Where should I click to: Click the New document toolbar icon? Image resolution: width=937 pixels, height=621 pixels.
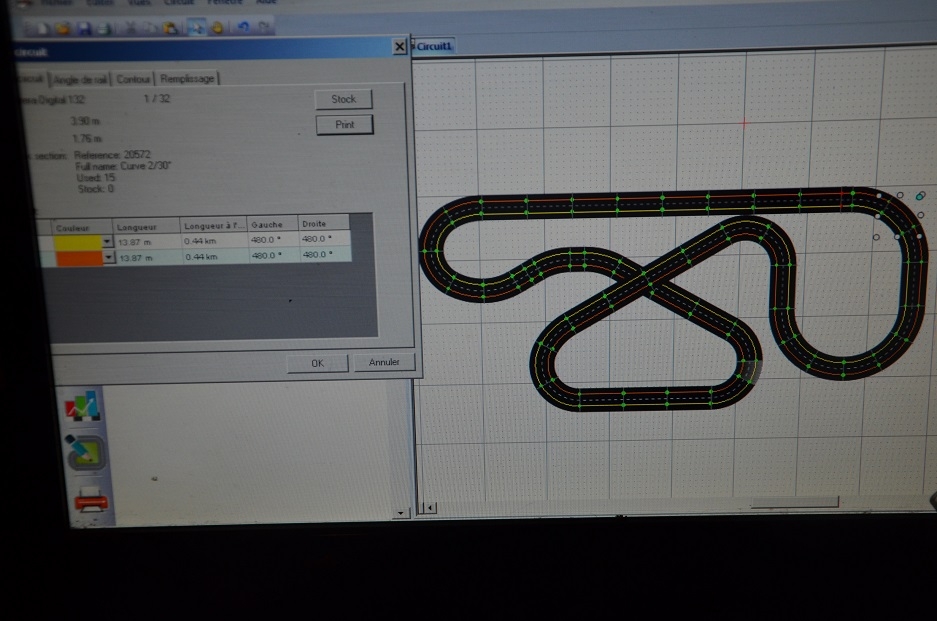44,29
